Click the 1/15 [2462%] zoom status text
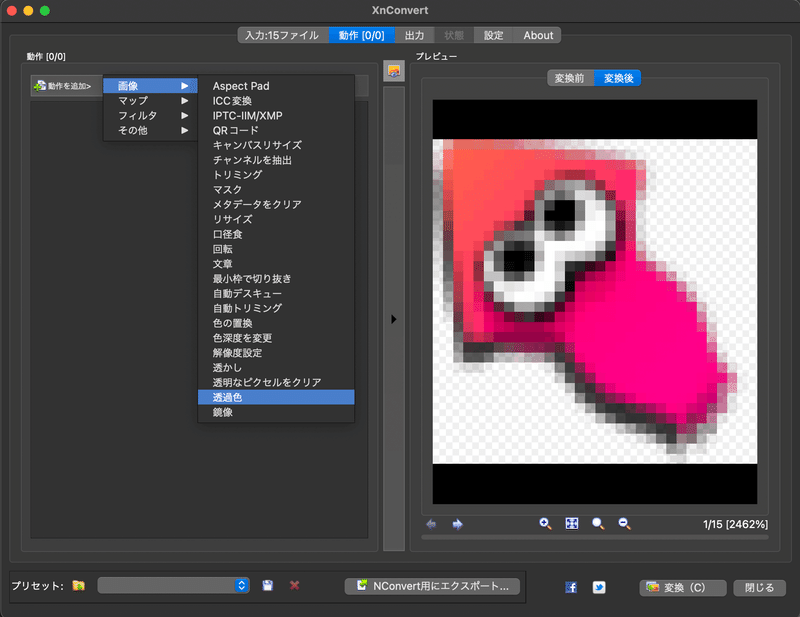The height and width of the screenshot is (617, 800). [735, 524]
